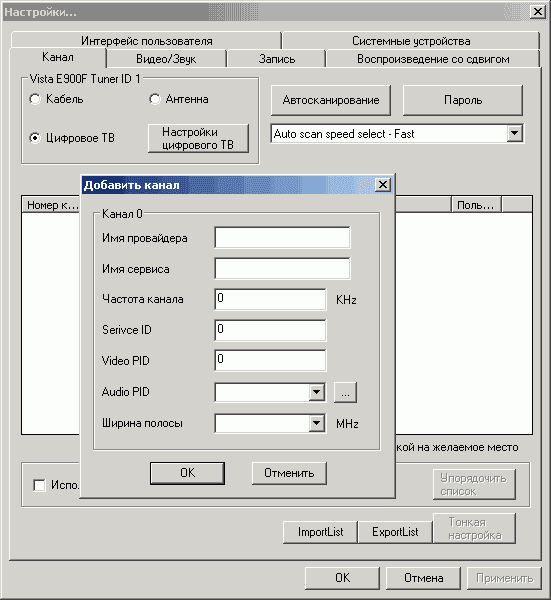Open Auto scan speed select dropdown
Image resolution: width=551 pixels, height=600 pixels.
[x=515, y=134]
